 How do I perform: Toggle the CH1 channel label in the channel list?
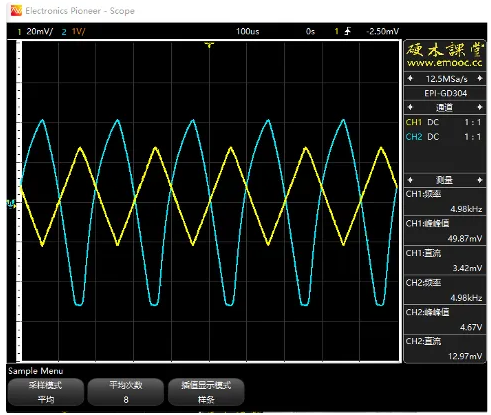[x=414, y=122]
